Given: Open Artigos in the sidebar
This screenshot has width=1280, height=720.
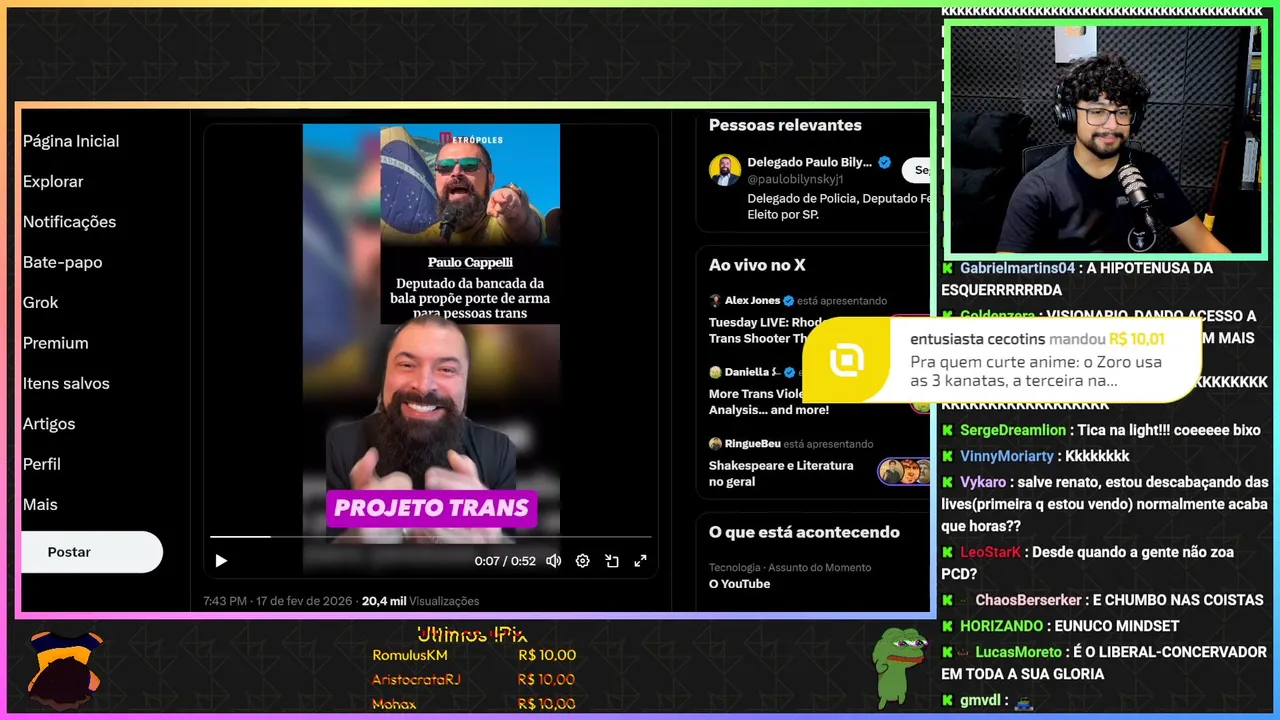Looking at the screenshot, I should coord(49,424).
